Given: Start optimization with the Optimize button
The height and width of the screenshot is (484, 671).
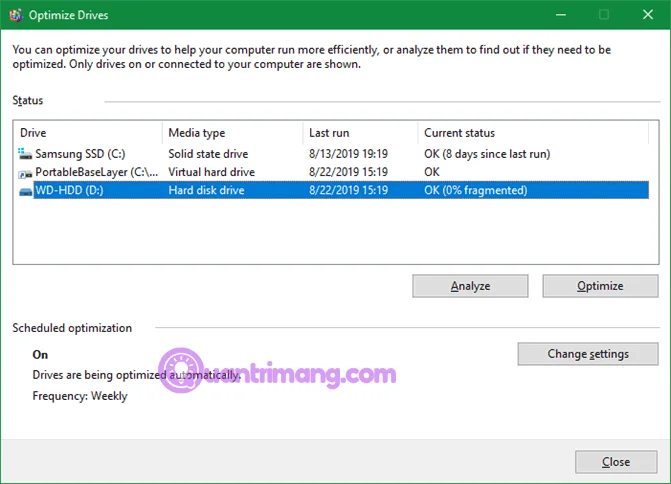Looking at the screenshot, I should [x=600, y=286].
